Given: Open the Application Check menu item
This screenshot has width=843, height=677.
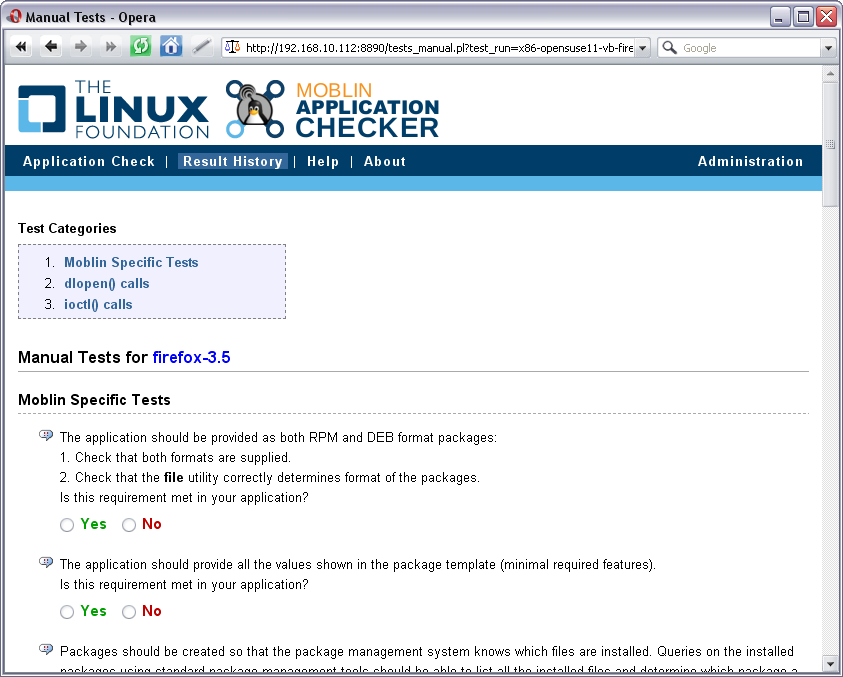Looking at the screenshot, I should point(89,161).
